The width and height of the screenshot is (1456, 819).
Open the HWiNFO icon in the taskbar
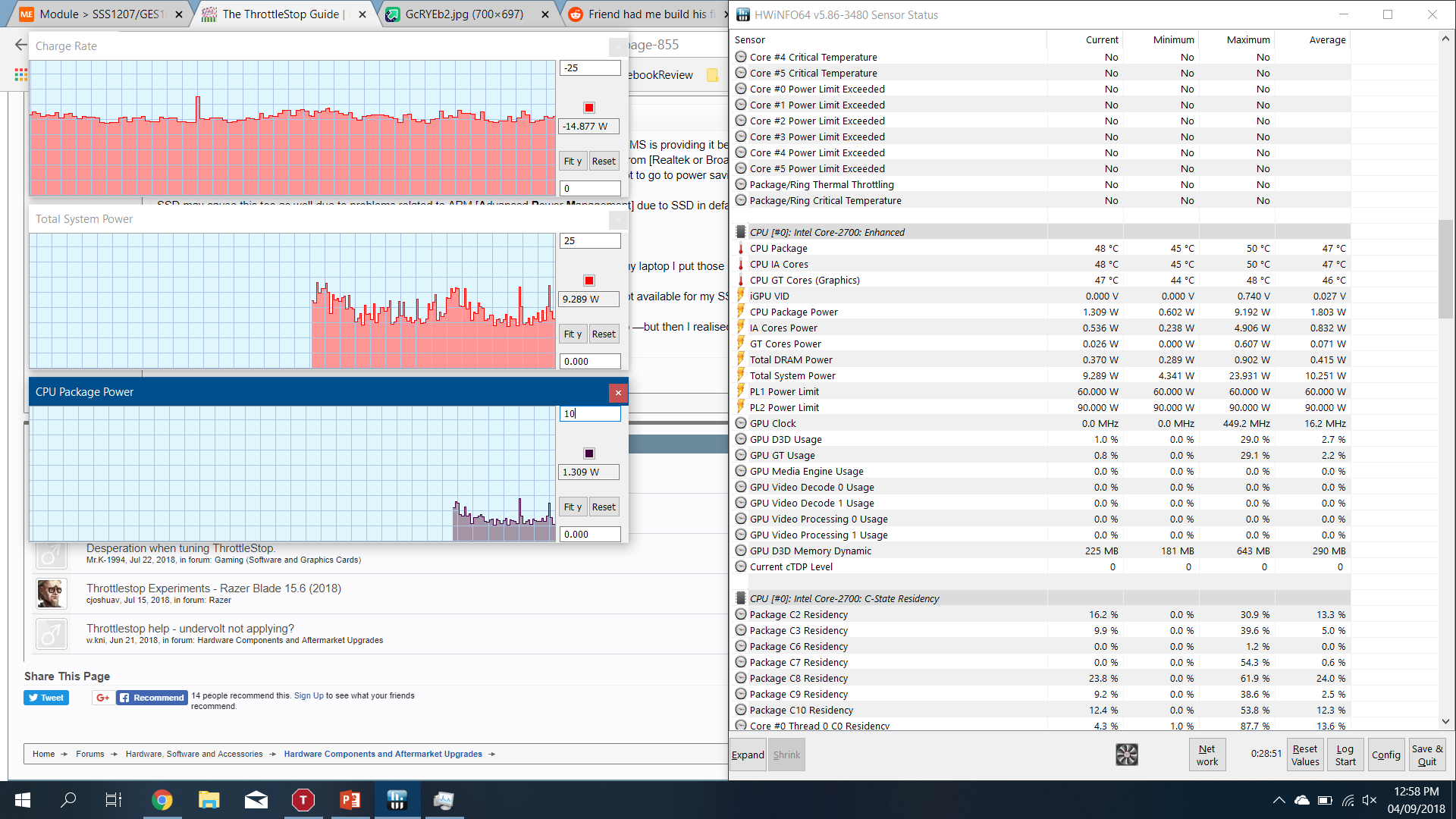[x=397, y=800]
